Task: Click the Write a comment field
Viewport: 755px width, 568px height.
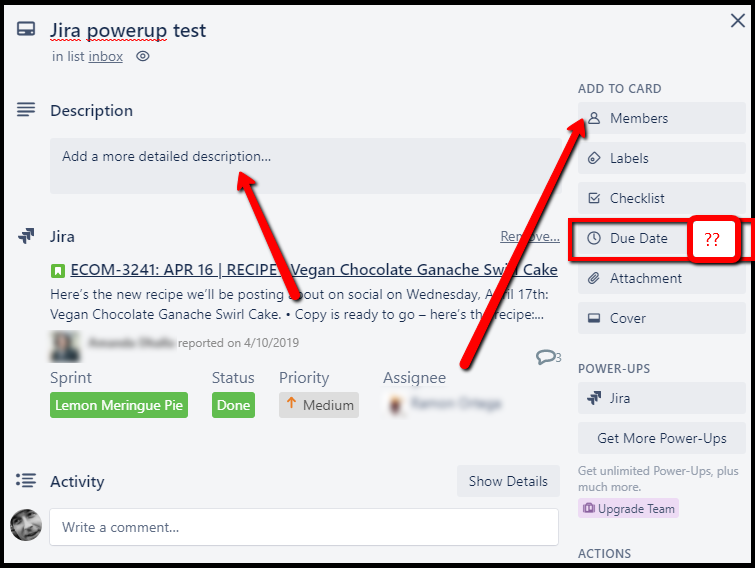Action: (x=304, y=527)
